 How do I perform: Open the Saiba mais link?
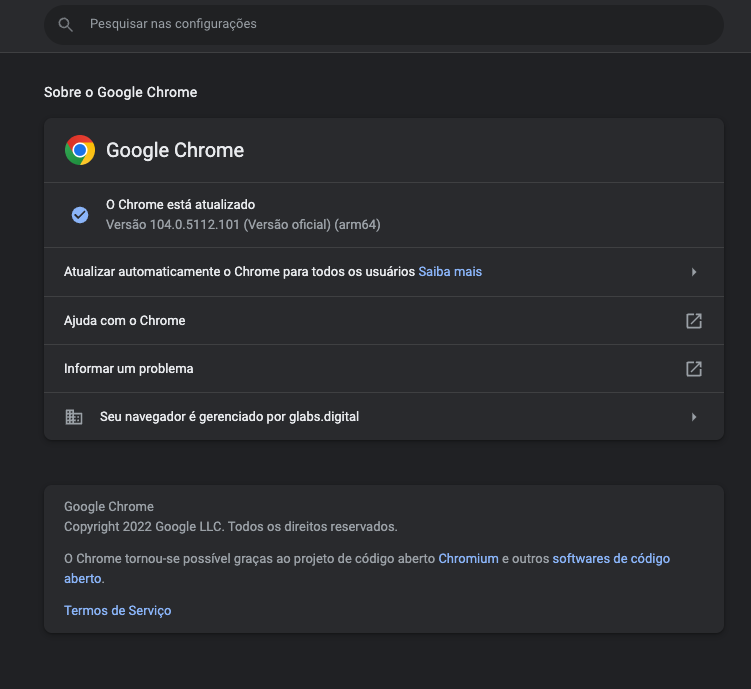pos(450,271)
